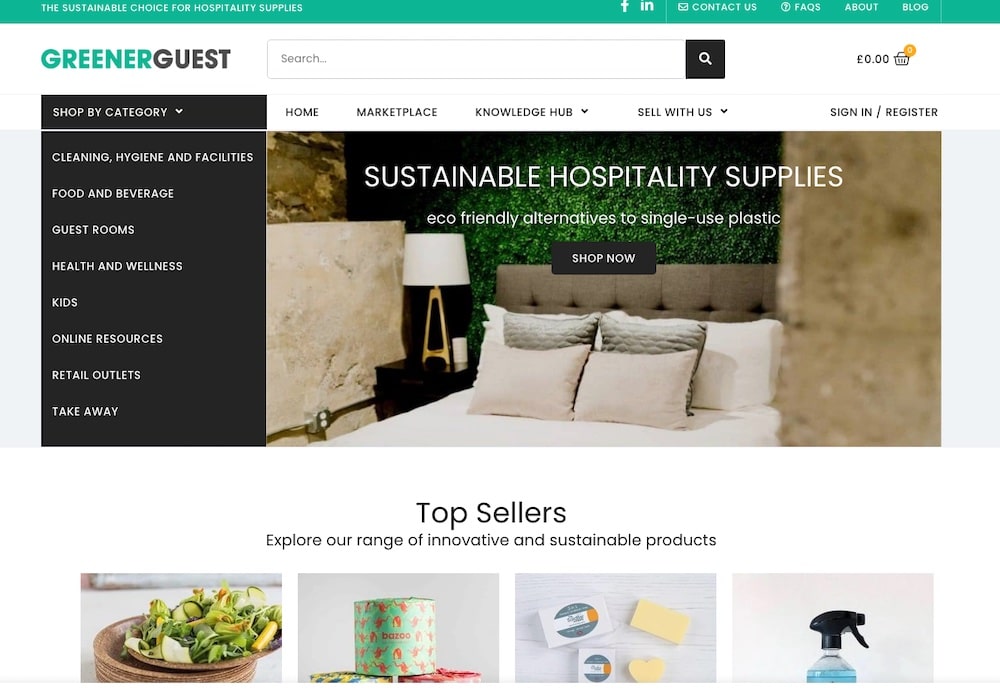
Task: Open Sign In / Register link
Action: click(x=883, y=112)
